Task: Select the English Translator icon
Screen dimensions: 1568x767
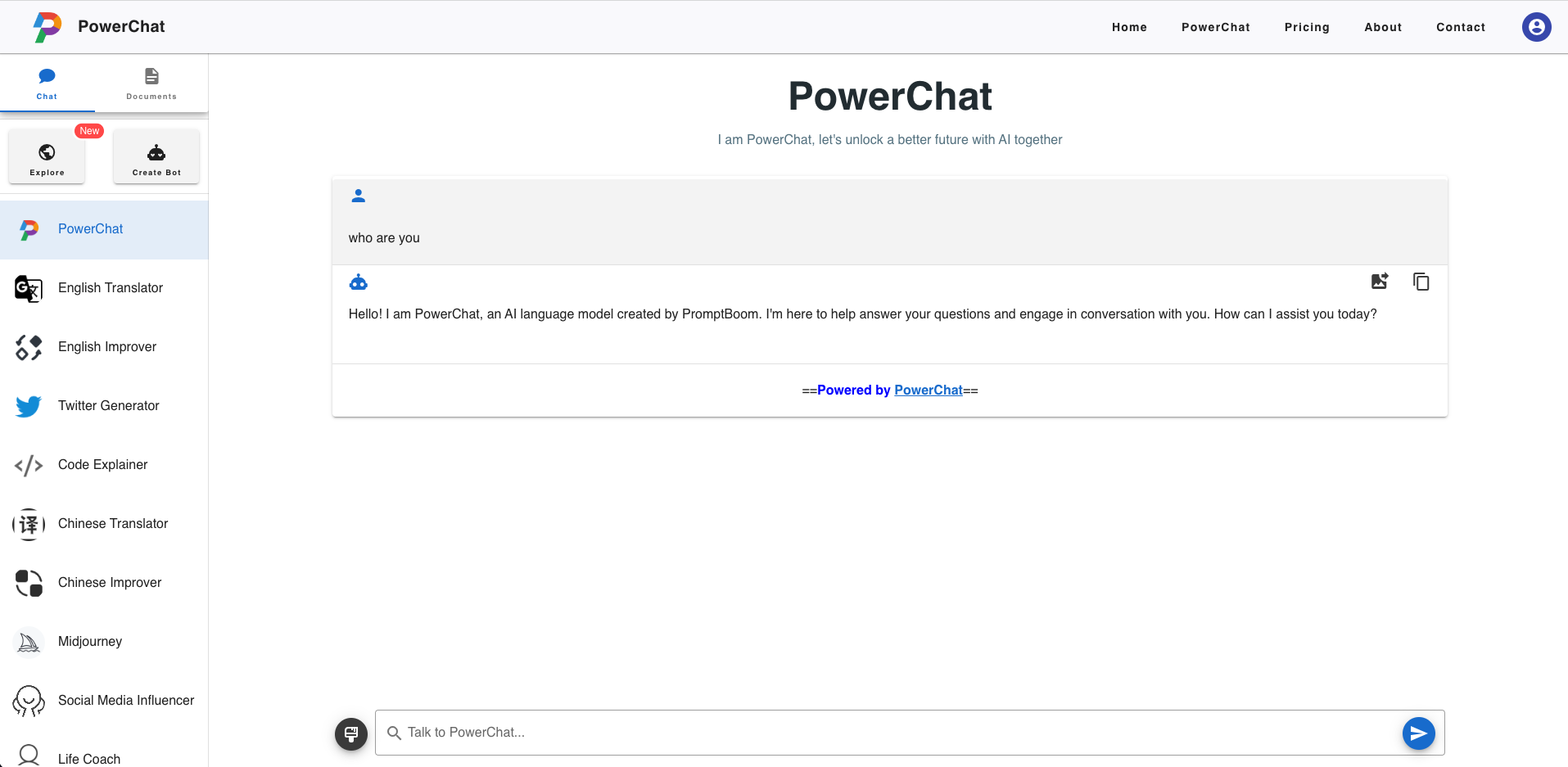Action: click(x=29, y=288)
